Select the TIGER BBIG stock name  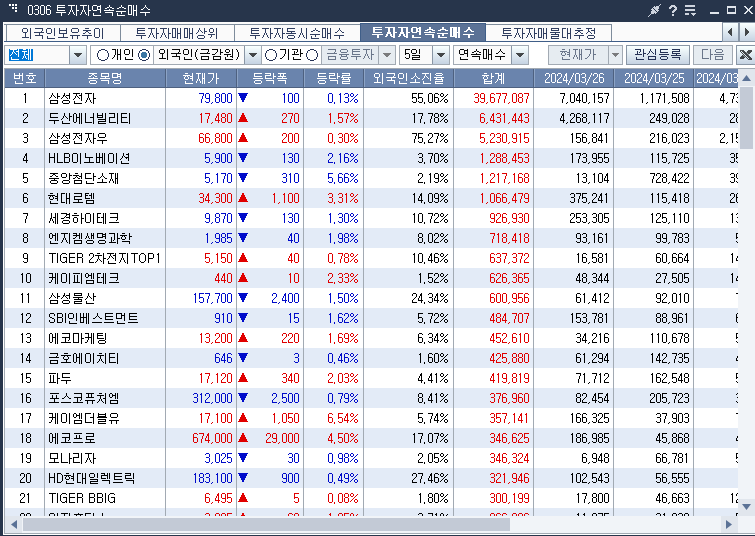[82, 498]
